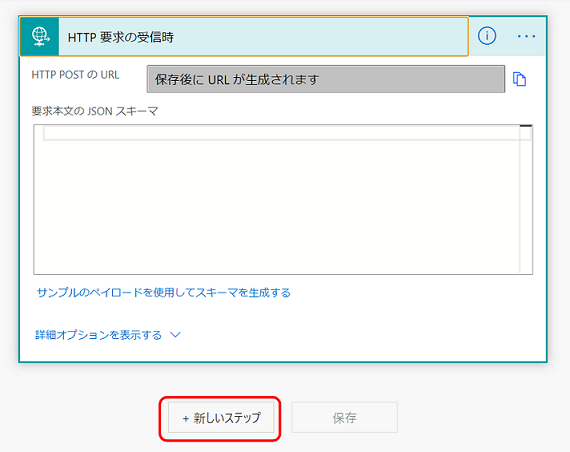
Task: Select the first line of JSON schema editor
Action: pyautogui.click(x=281, y=133)
